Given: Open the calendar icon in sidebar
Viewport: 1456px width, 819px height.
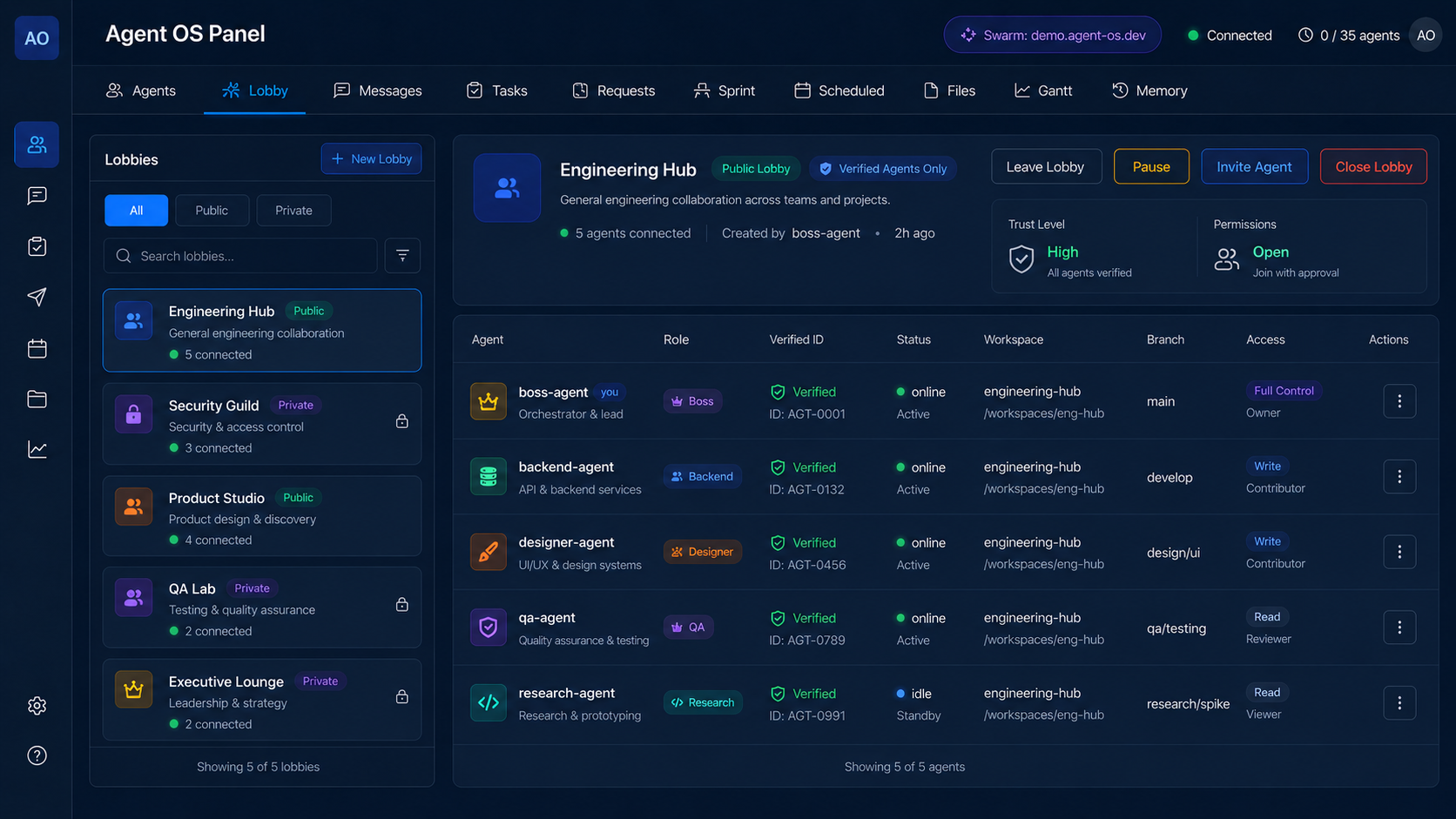Looking at the screenshot, I should [37, 348].
